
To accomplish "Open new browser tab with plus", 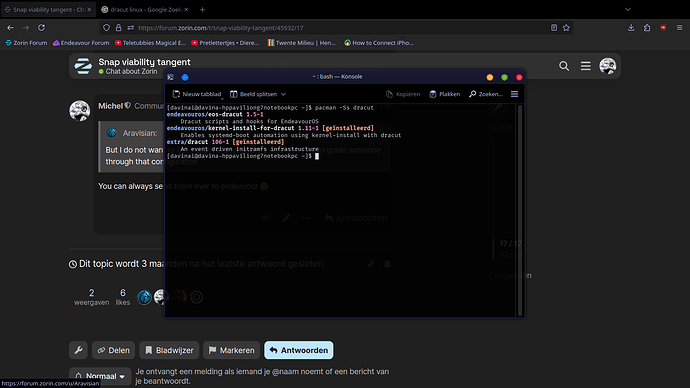I will 202,9.
